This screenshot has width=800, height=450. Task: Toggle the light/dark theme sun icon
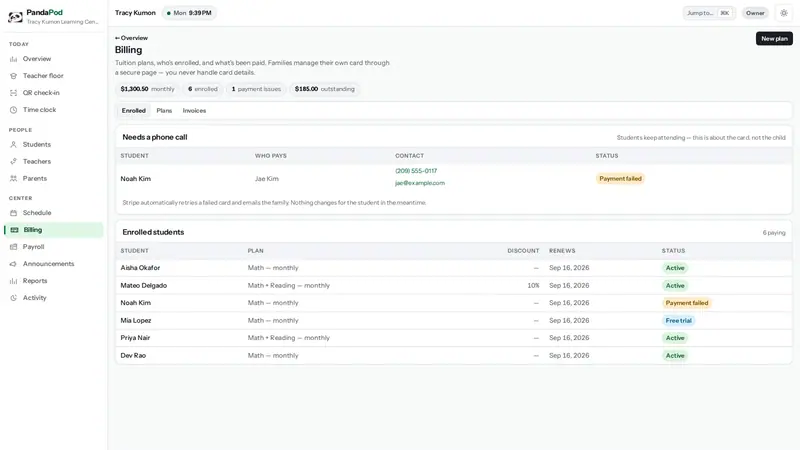click(x=784, y=13)
